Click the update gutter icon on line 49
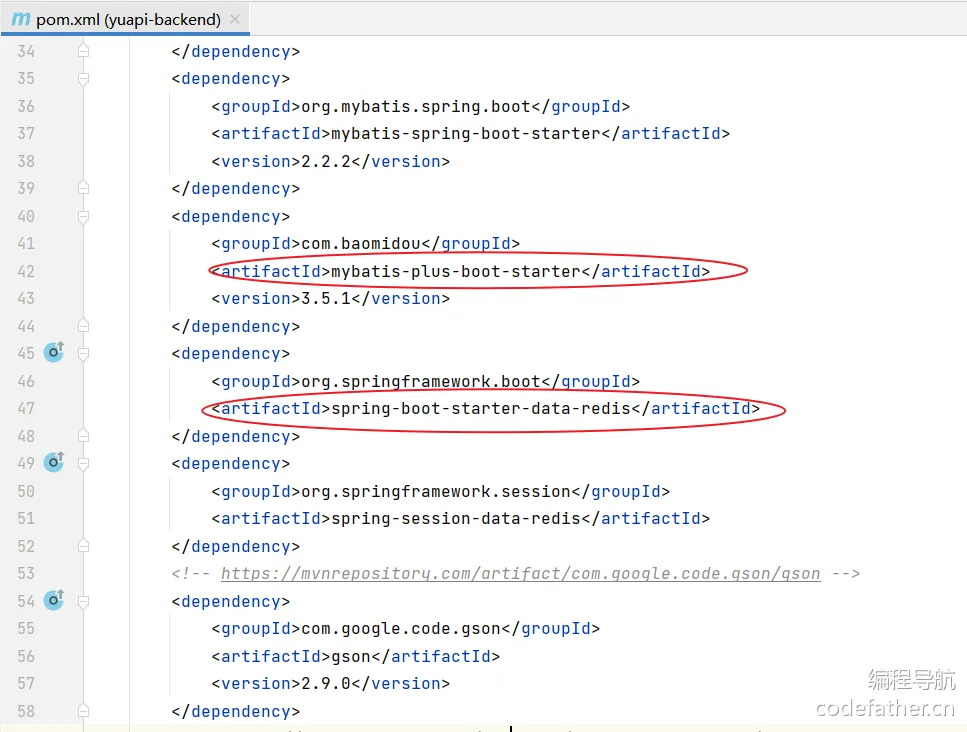Image resolution: width=967 pixels, height=732 pixels. pyautogui.click(x=54, y=462)
